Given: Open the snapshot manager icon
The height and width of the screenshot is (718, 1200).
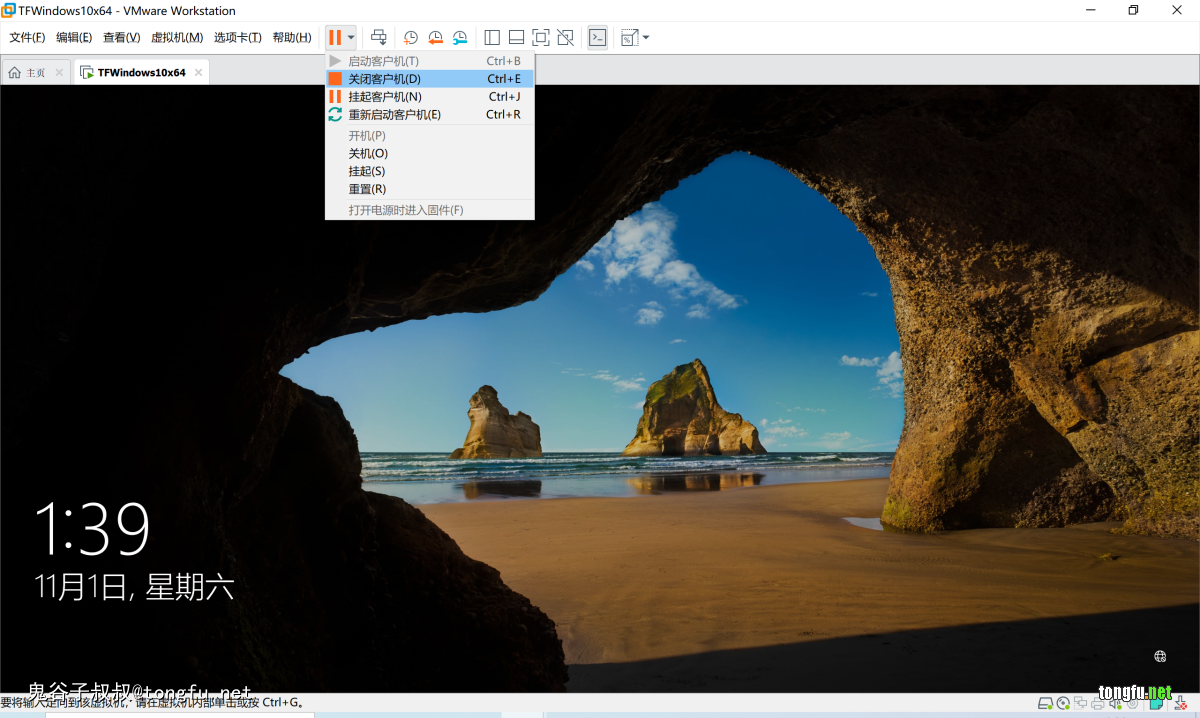Looking at the screenshot, I should point(460,38).
